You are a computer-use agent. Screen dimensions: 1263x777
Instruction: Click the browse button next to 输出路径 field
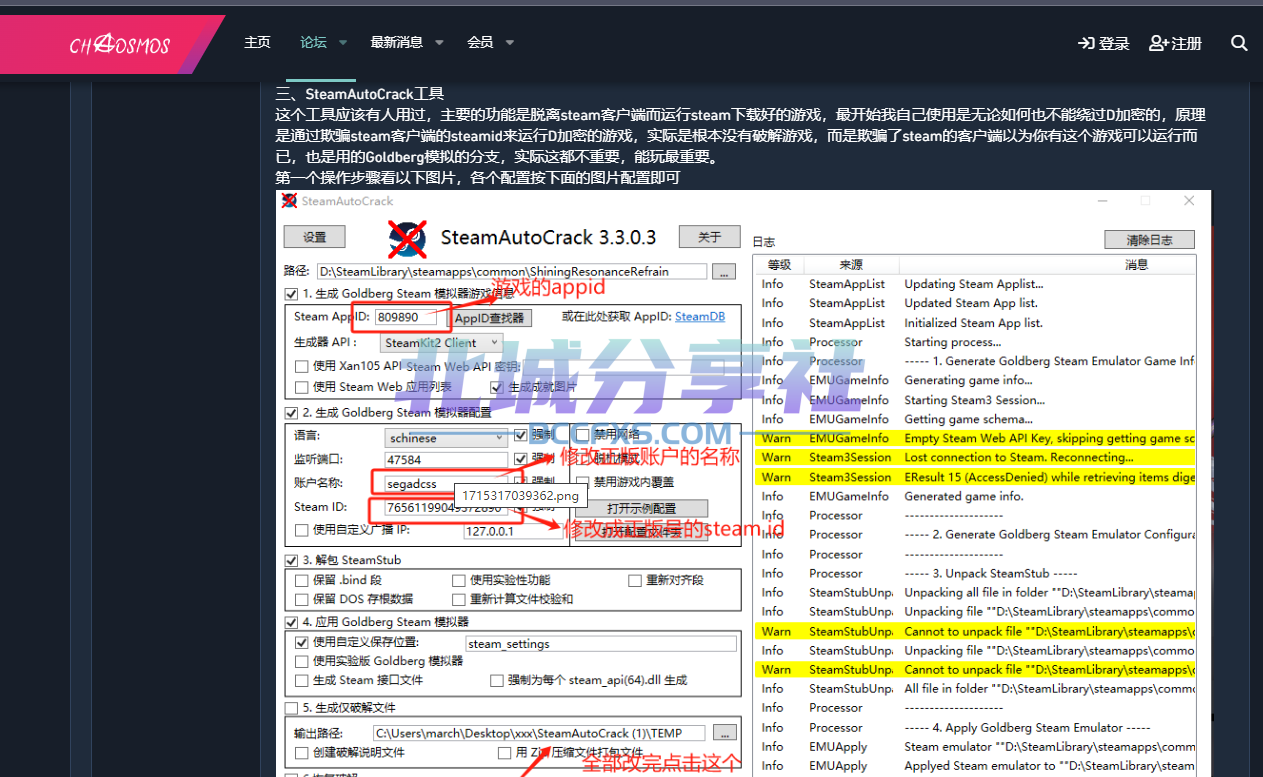[727, 732]
